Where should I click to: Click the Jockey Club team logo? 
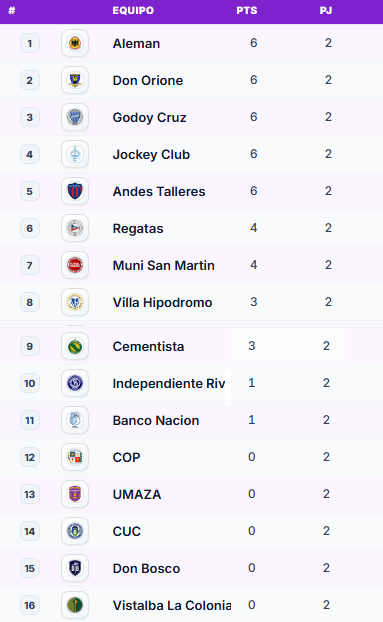[x=75, y=154]
